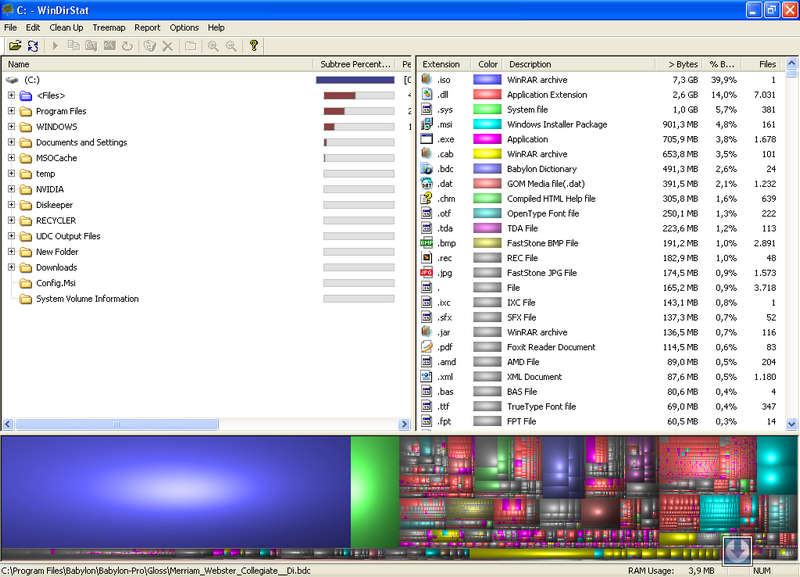
Task: Click the yellow color swatch for .cab
Action: point(487,154)
